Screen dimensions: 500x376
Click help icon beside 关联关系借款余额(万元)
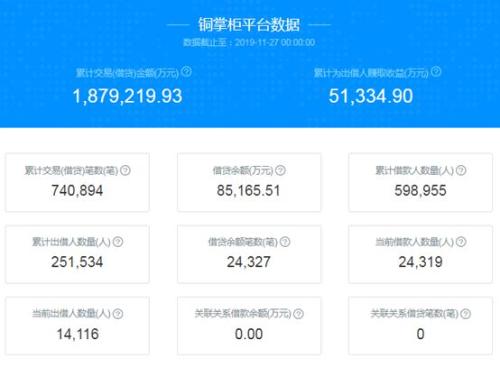point(299,314)
